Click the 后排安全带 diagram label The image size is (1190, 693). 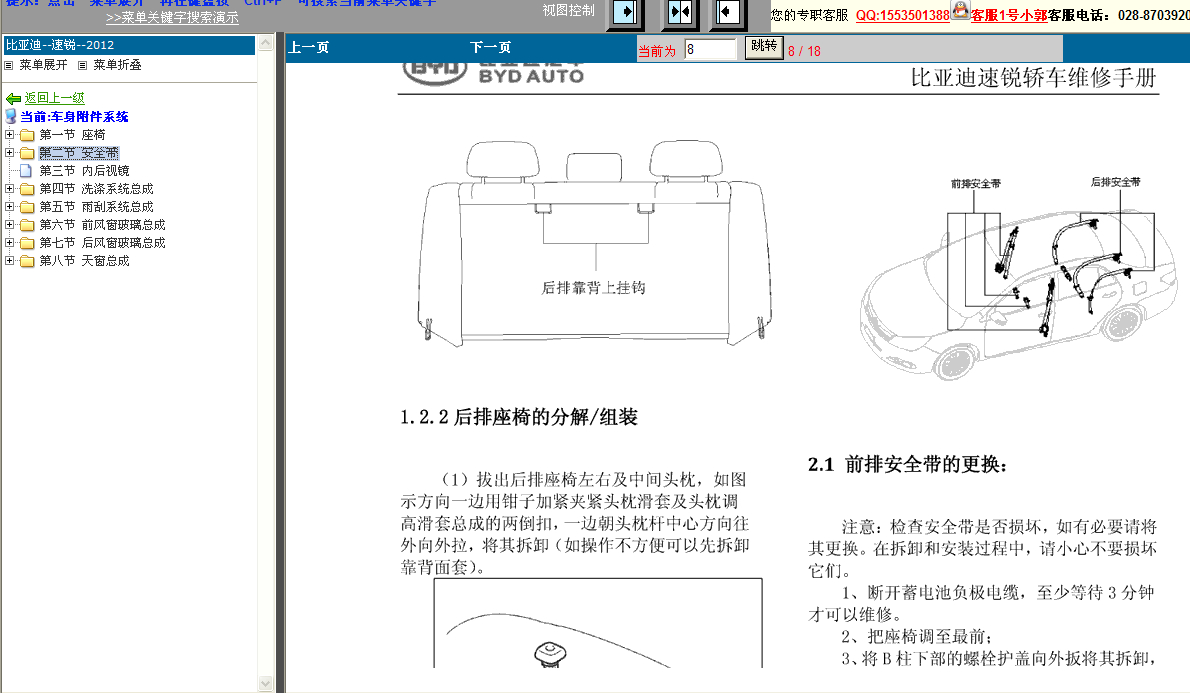1115,182
